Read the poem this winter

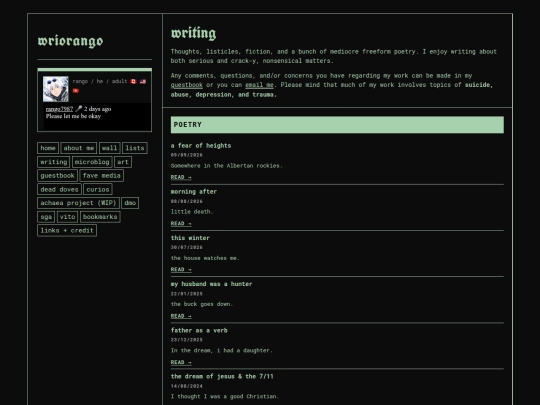tap(181, 270)
